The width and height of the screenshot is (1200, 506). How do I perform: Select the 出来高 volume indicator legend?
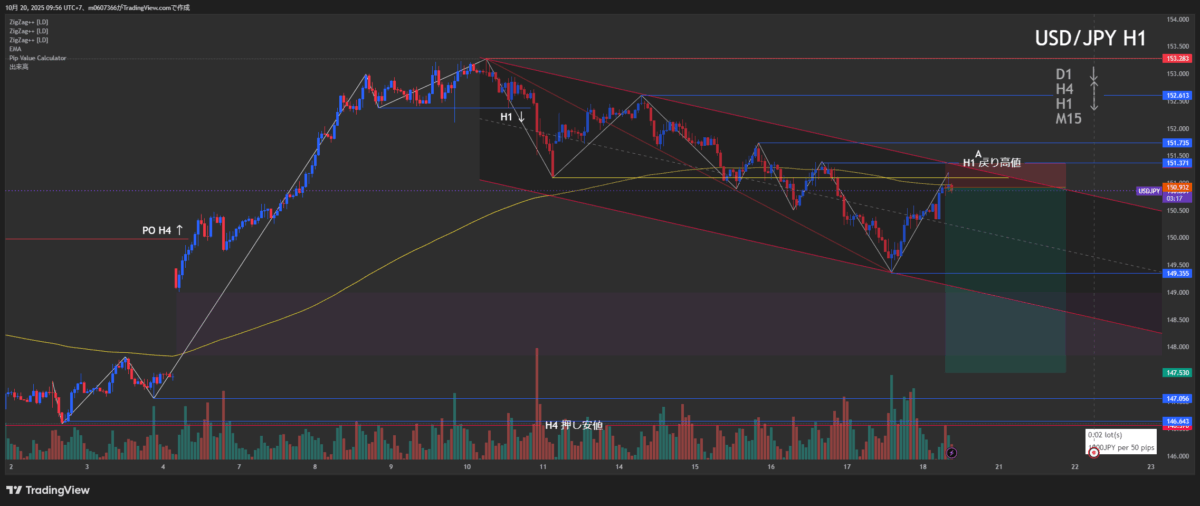coord(17,66)
